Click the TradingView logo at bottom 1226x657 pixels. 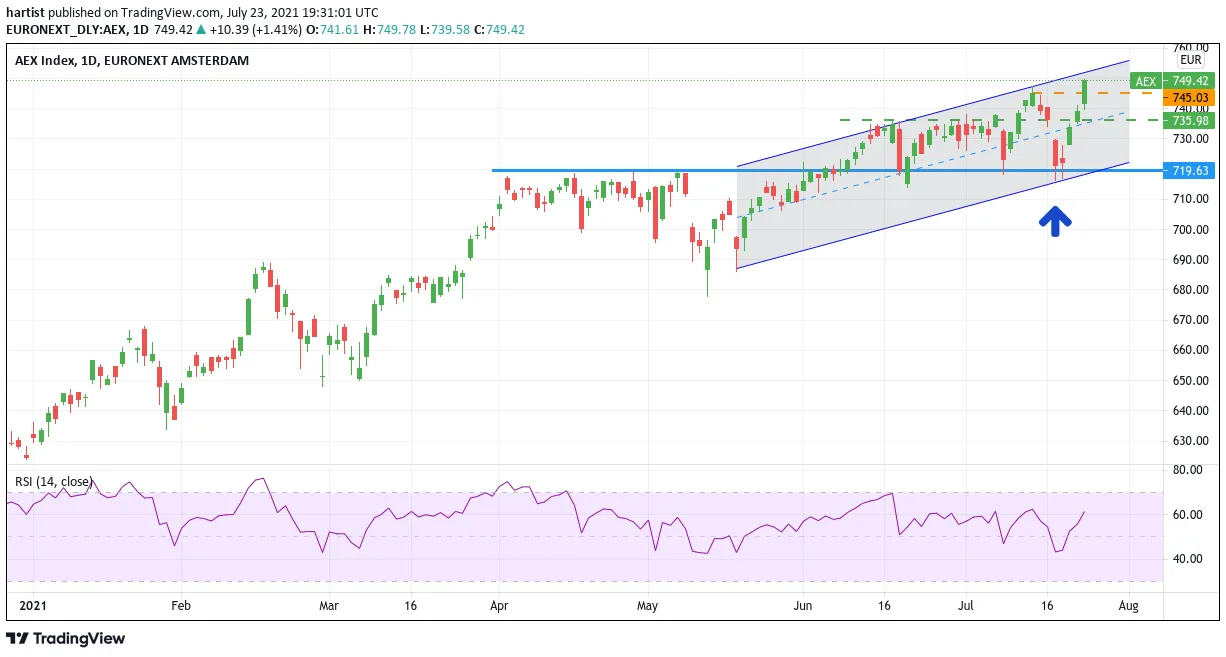66,638
